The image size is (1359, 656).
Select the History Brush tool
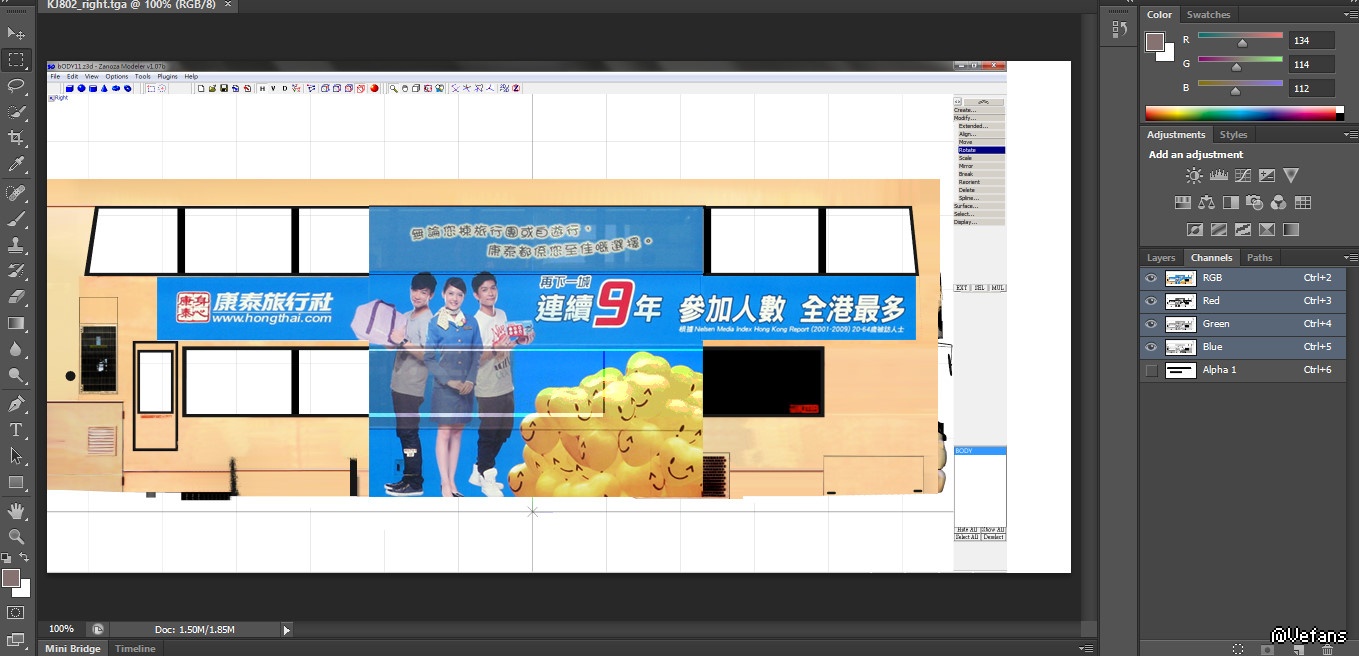[x=16, y=271]
